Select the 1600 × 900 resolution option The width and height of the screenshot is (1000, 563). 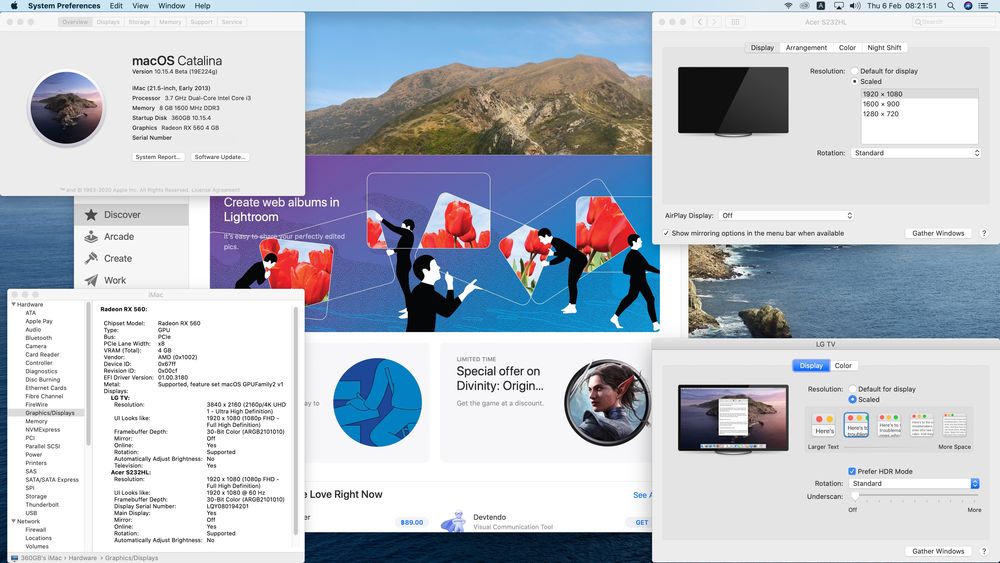click(881, 104)
